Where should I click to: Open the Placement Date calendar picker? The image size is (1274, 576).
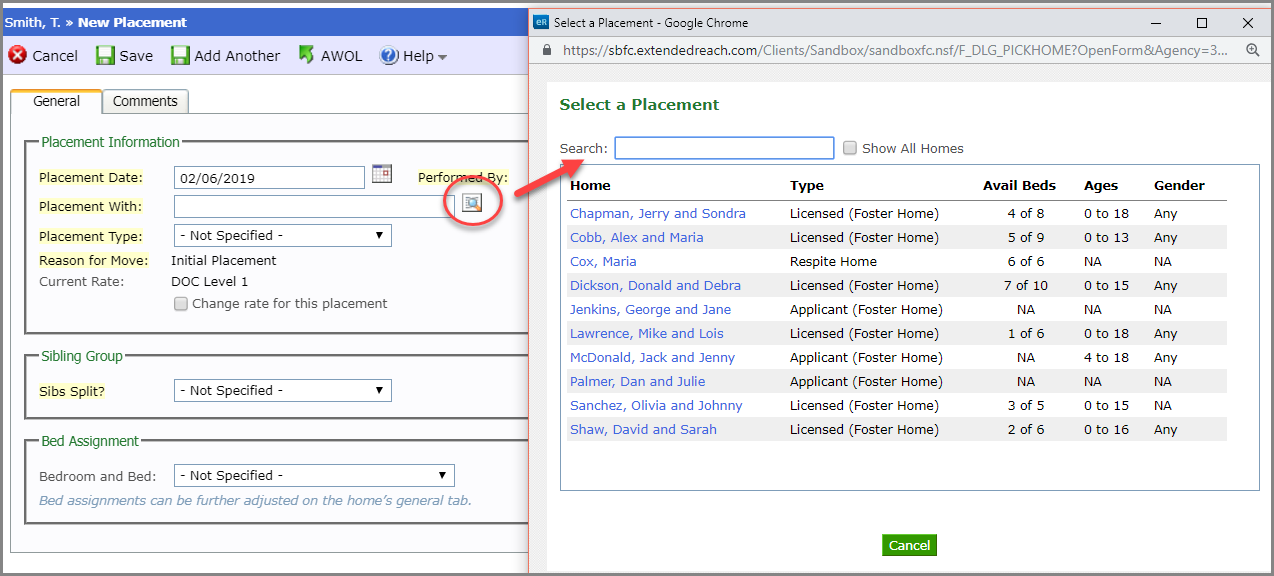coord(381,174)
